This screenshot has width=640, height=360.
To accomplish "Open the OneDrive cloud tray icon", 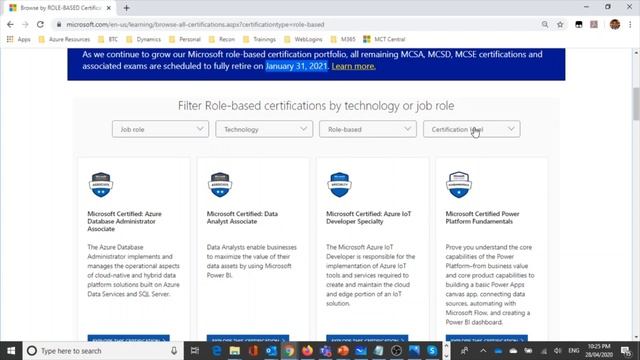I will 498,351.
